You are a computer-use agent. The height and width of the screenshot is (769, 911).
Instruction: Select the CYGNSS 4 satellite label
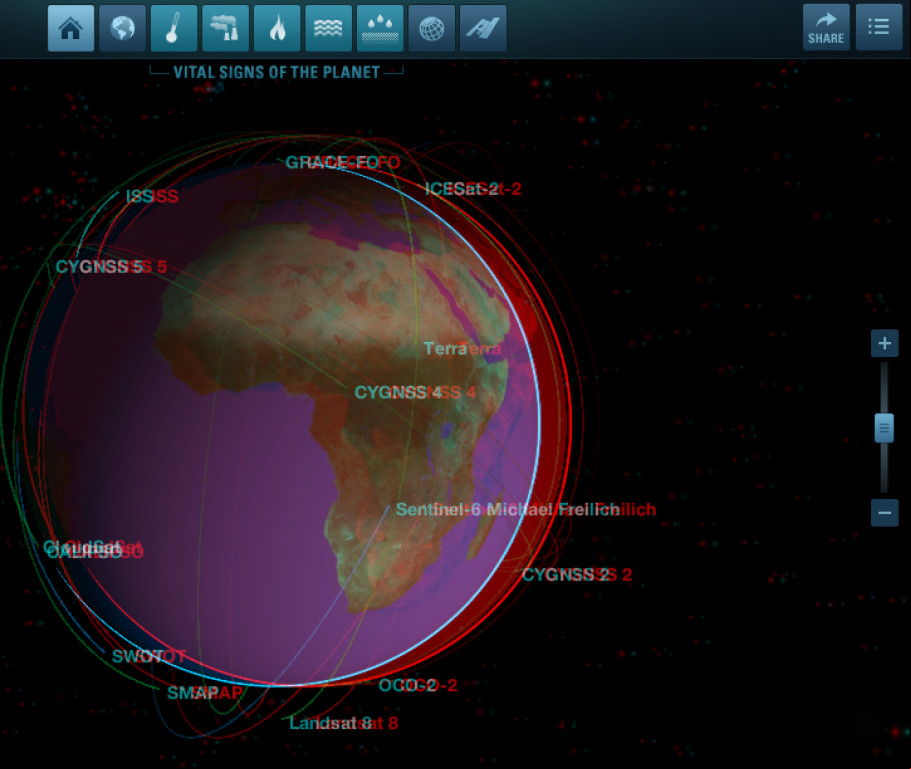[415, 393]
